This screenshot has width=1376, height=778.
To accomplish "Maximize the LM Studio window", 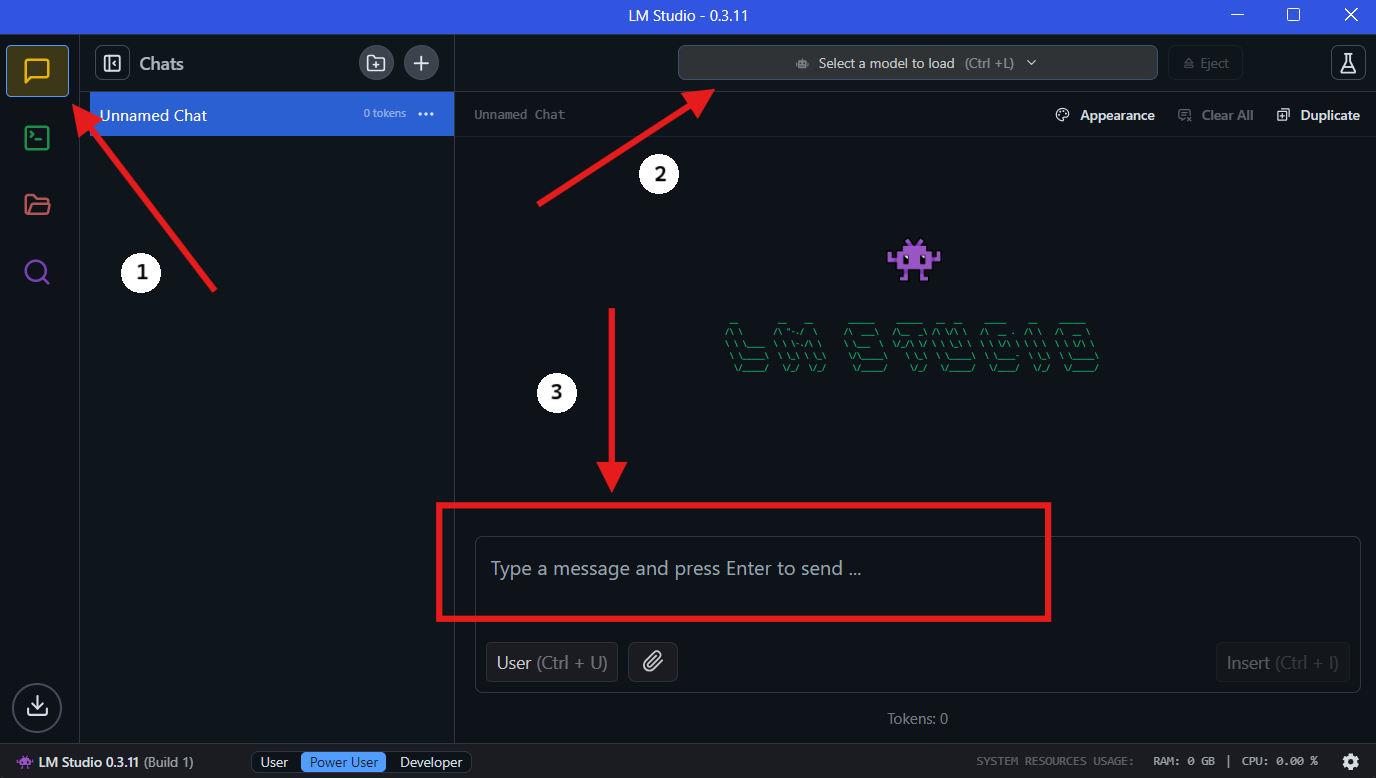I will [x=1293, y=15].
